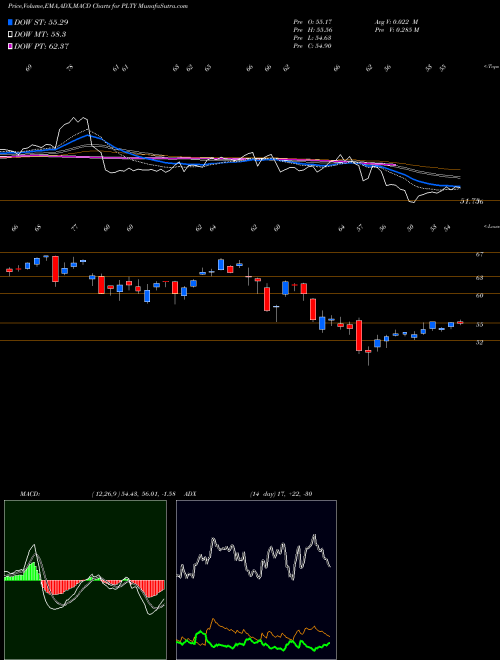
Task: Click the 'Pre O: 55.17' value
Action: tap(313, 21)
